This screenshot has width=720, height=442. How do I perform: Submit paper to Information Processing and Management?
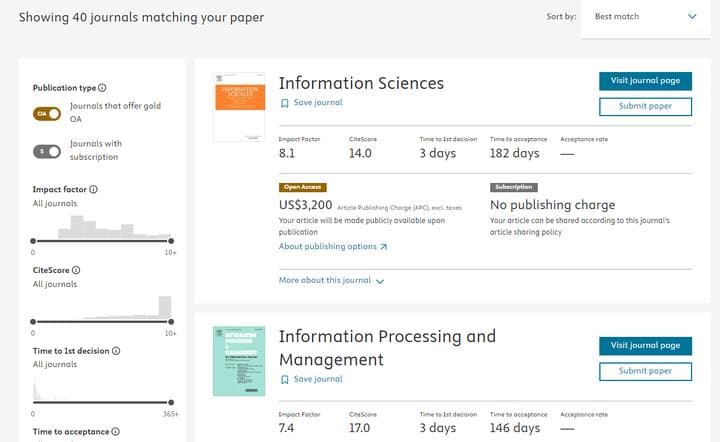pyautogui.click(x=645, y=371)
